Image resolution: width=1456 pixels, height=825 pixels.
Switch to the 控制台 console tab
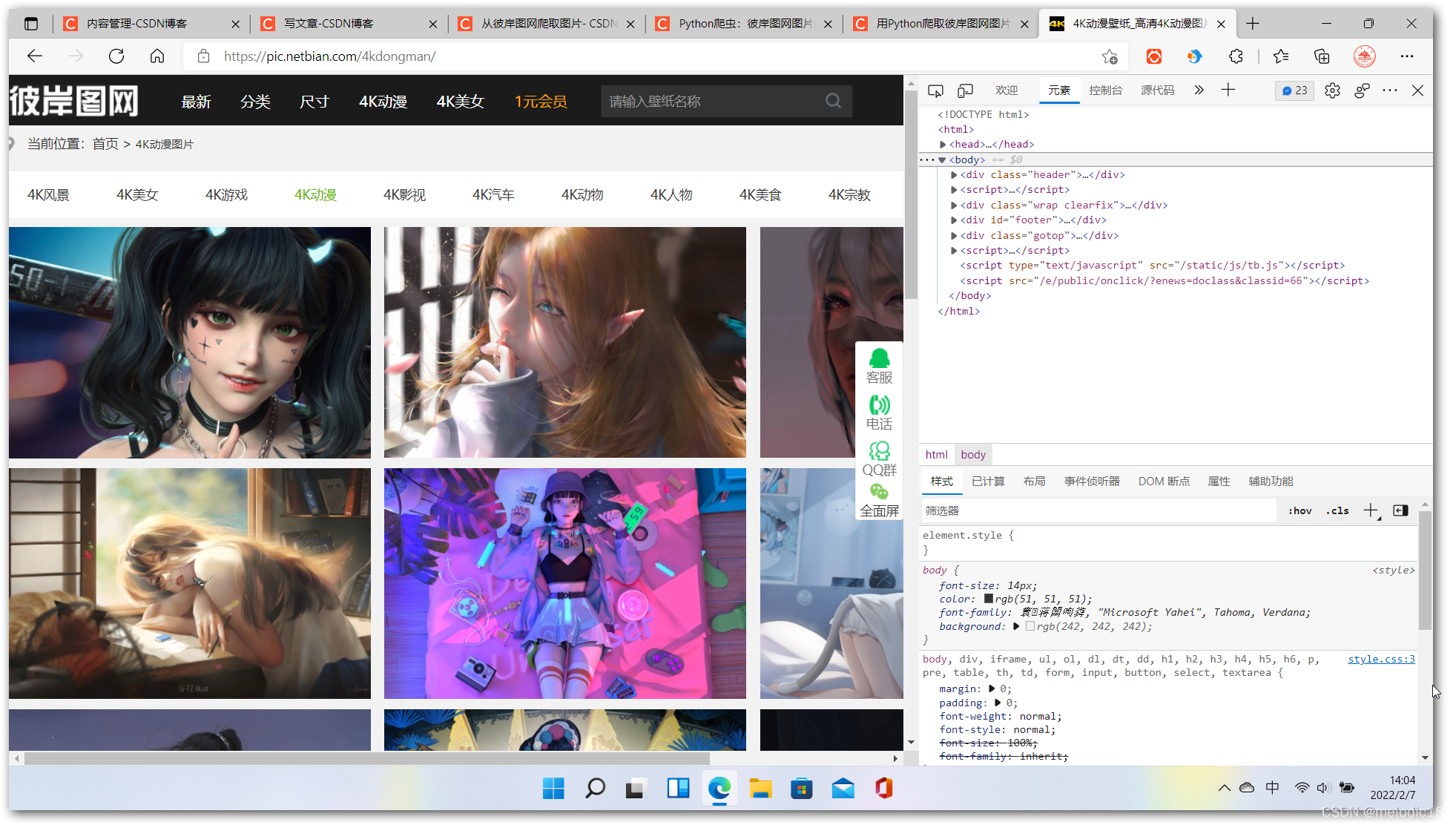coord(1105,91)
